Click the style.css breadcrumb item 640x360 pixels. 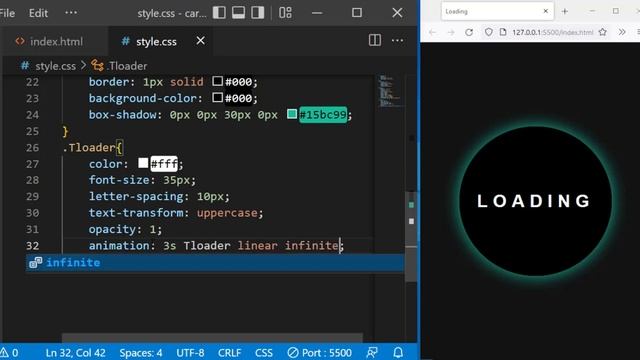(x=56, y=66)
